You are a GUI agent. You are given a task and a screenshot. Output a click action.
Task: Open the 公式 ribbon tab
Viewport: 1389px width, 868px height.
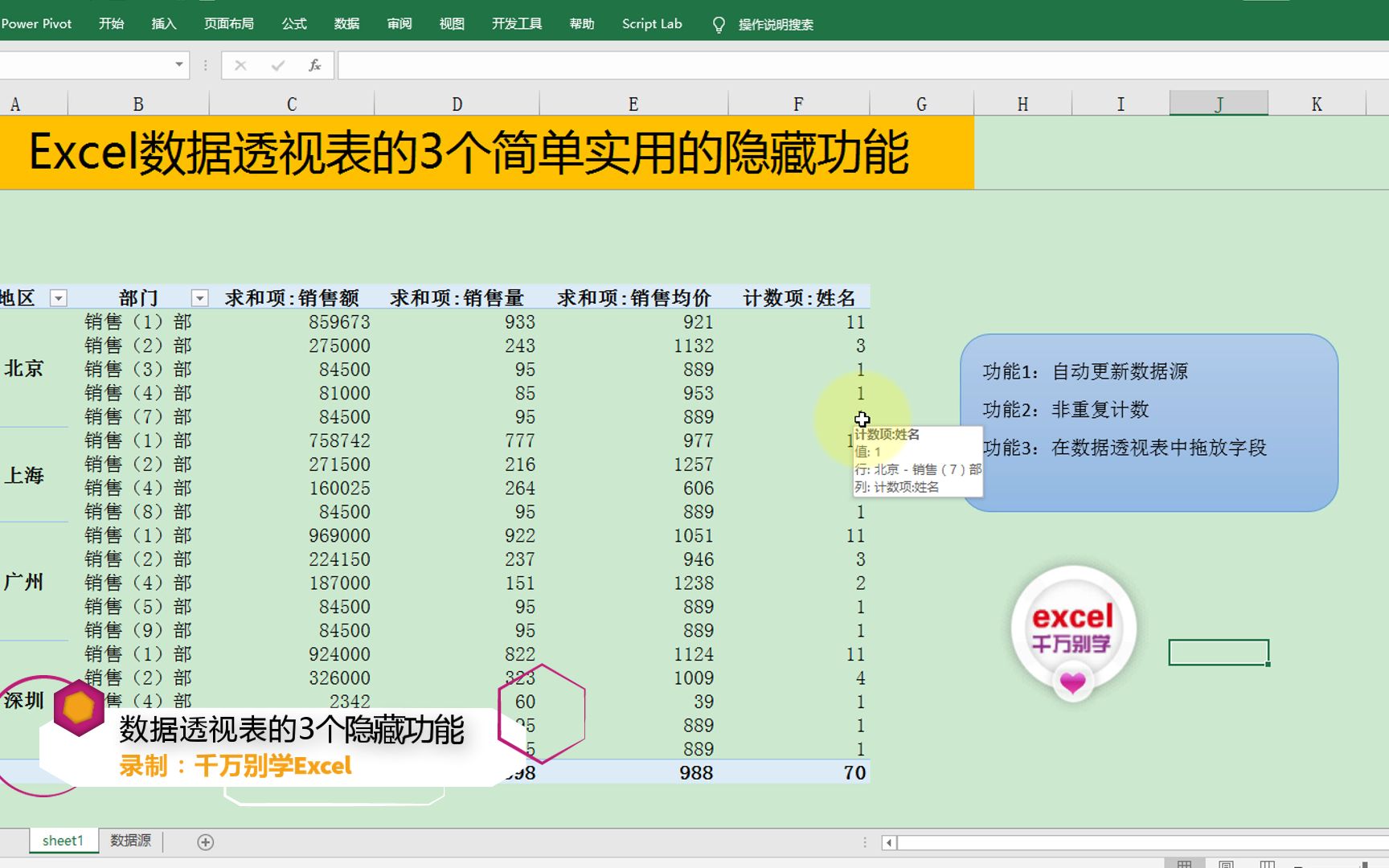pyautogui.click(x=294, y=24)
